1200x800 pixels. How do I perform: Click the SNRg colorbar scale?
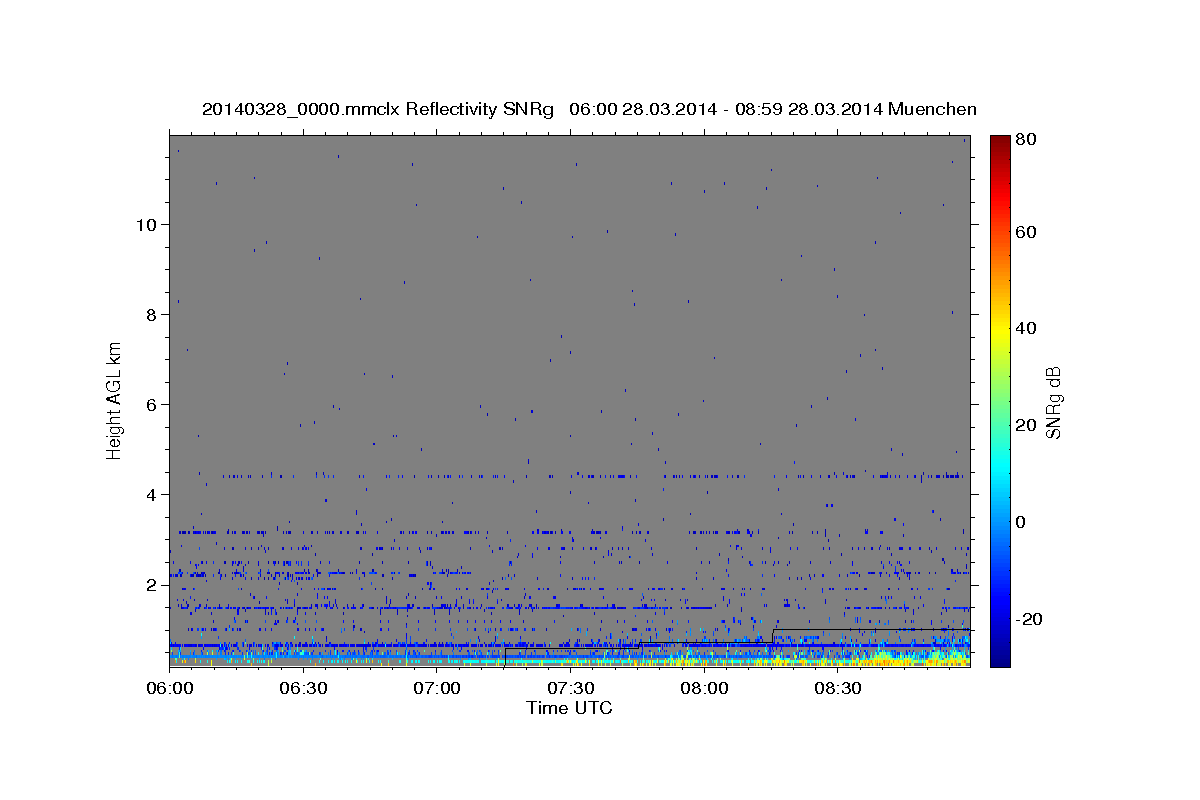click(999, 401)
